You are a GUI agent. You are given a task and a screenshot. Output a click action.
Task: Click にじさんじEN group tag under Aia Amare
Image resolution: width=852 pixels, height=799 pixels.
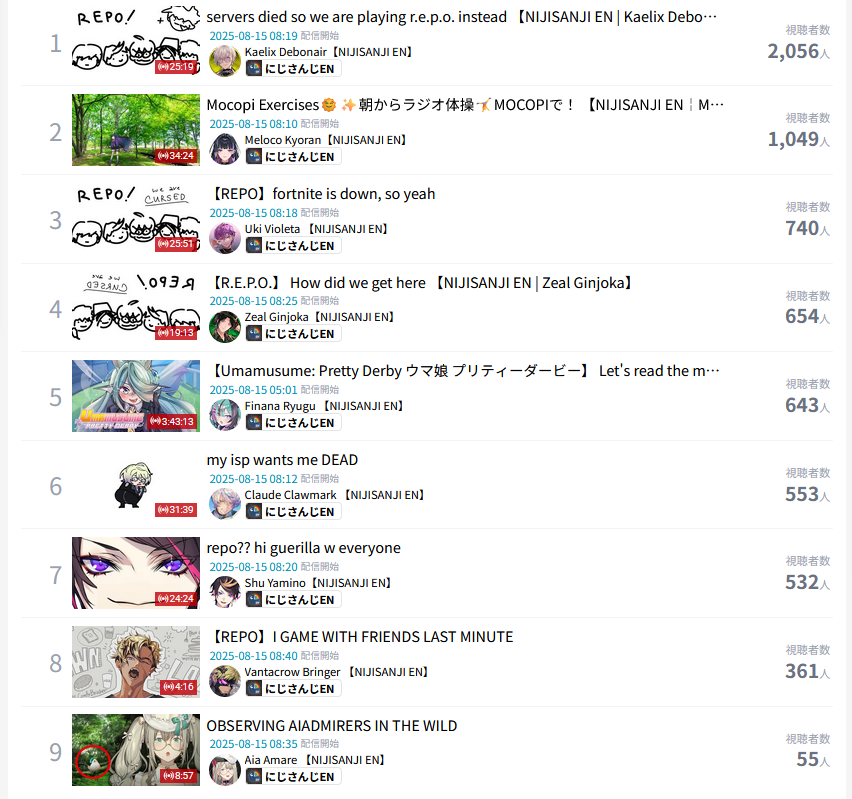click(x=293, y=777)
